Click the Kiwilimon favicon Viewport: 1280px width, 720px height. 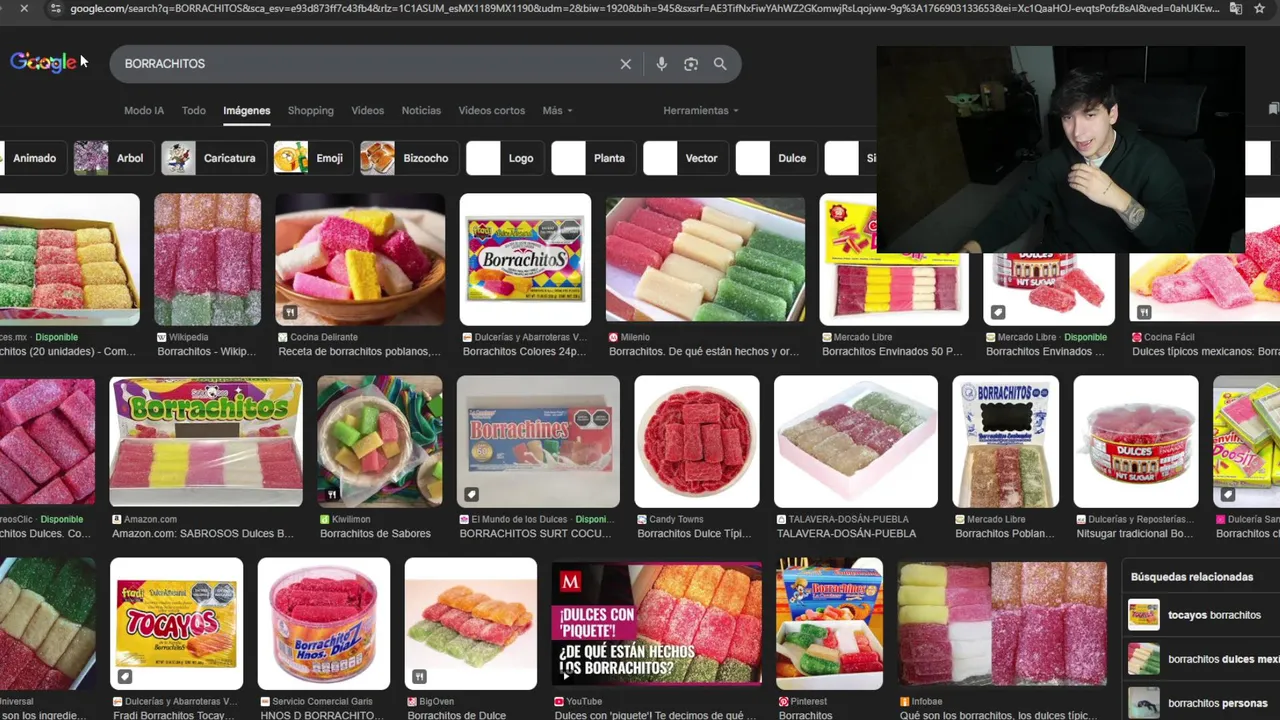324,519
